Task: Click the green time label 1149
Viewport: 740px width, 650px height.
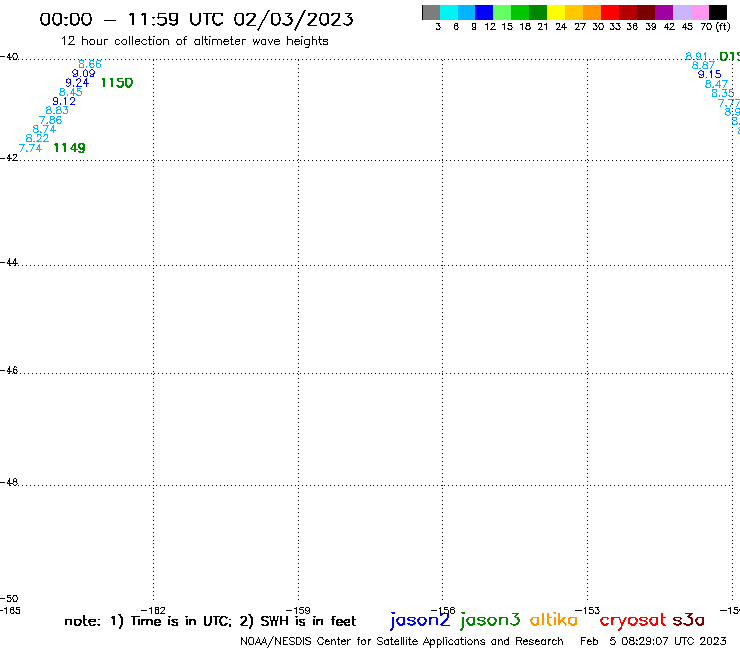Action: click(x=69, y=148)
